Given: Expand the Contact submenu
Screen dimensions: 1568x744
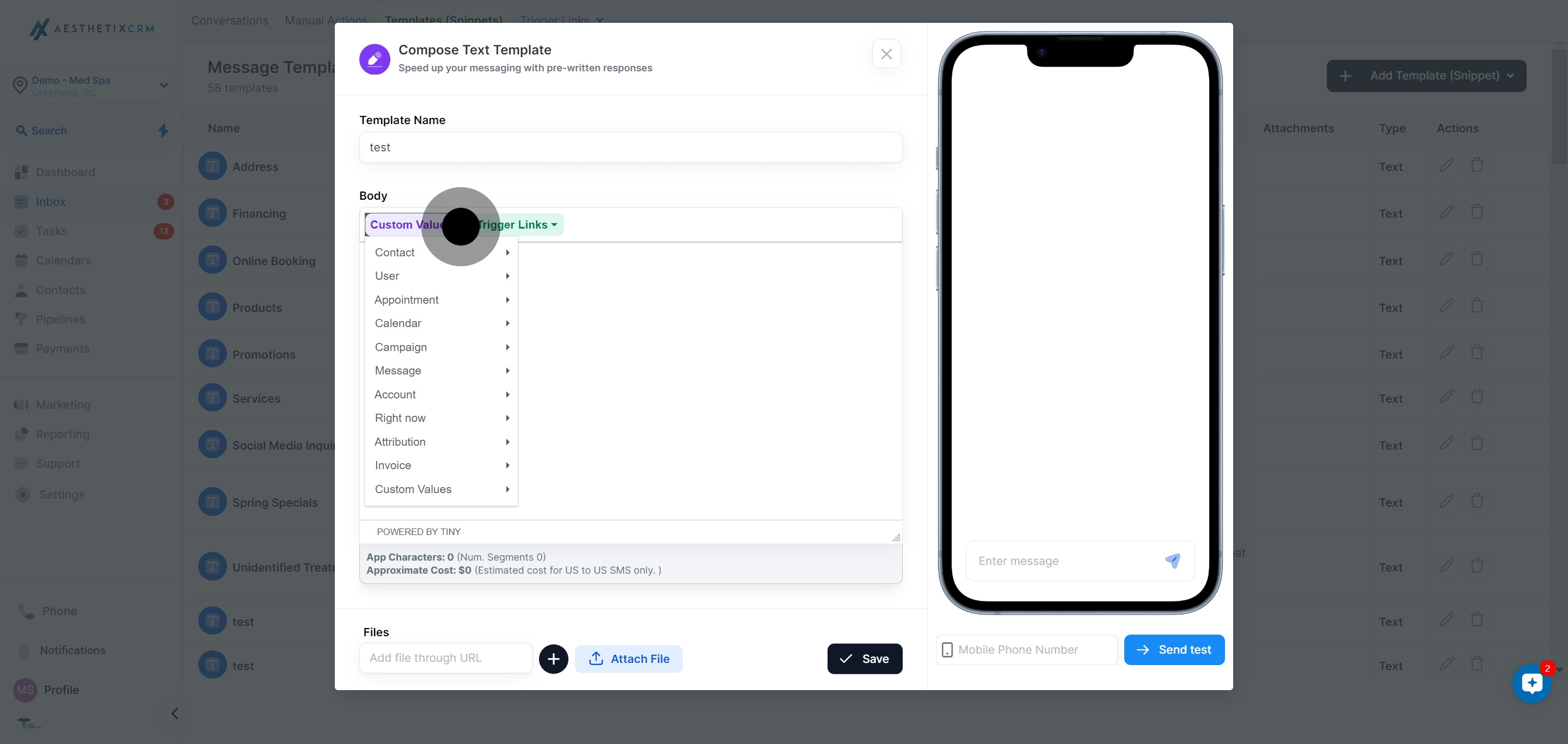Looking at the screenshot, I should click(x=442, y=253).
